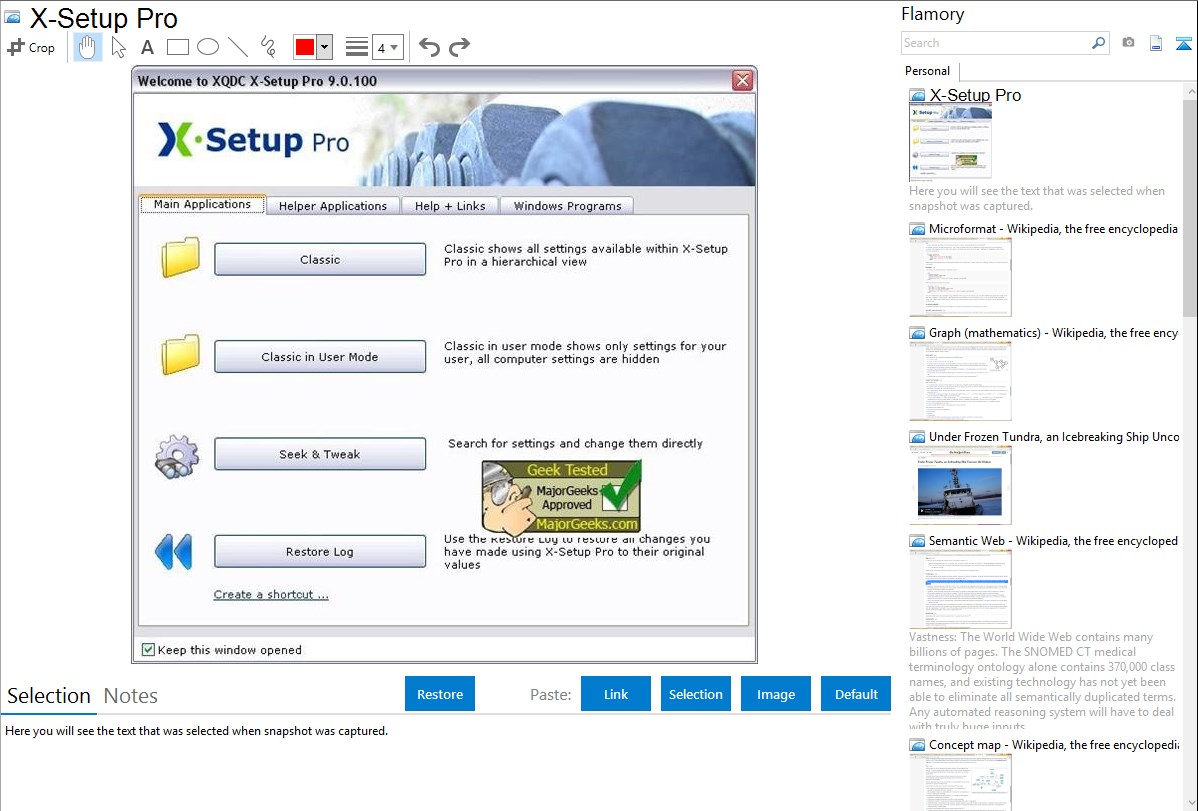
Task: Click the line style icon
Action: [x=357, y=47]
